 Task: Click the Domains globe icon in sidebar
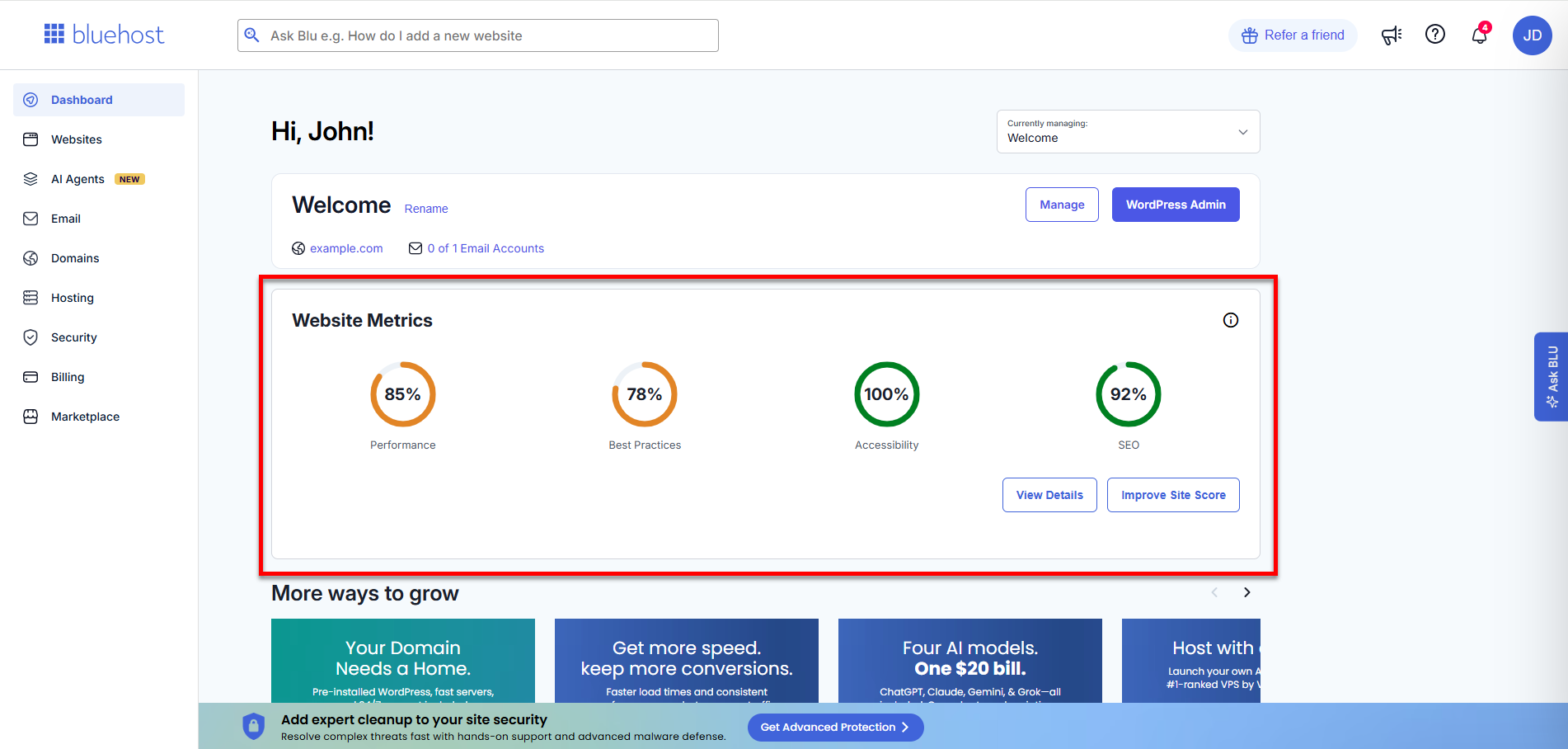tap(31, 258)
